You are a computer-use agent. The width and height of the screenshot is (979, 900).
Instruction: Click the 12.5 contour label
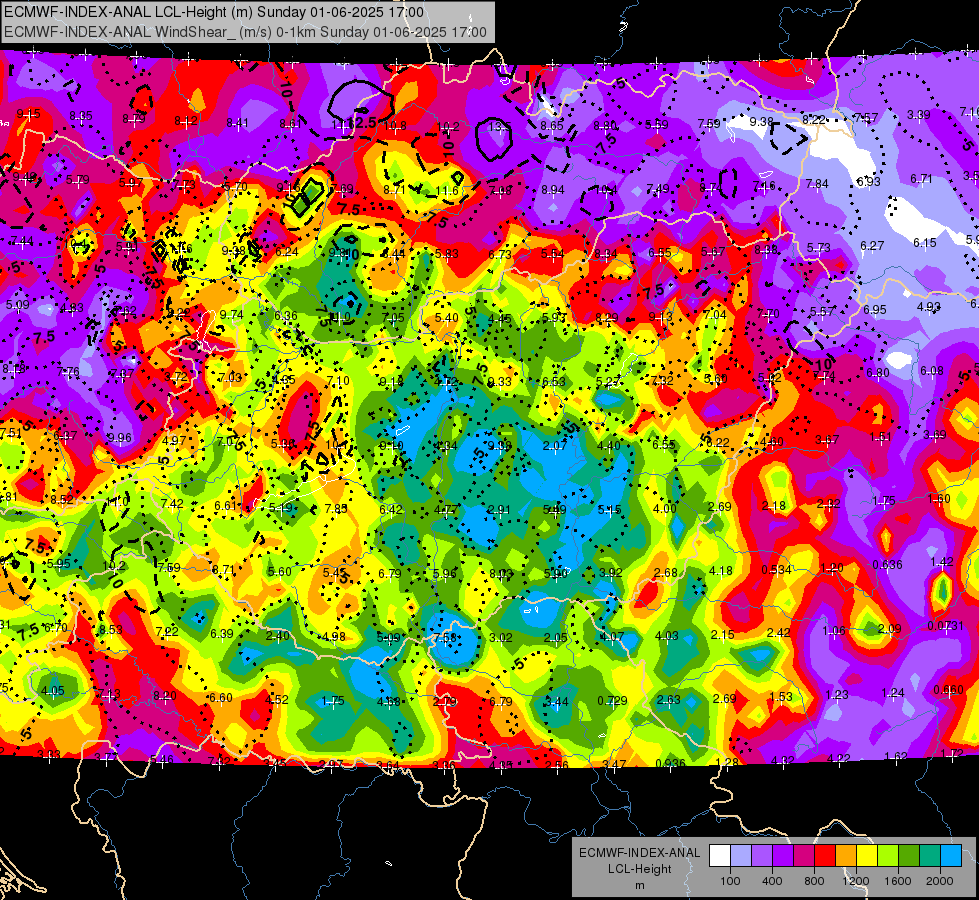pyautogui.click(x=363, y=122)
